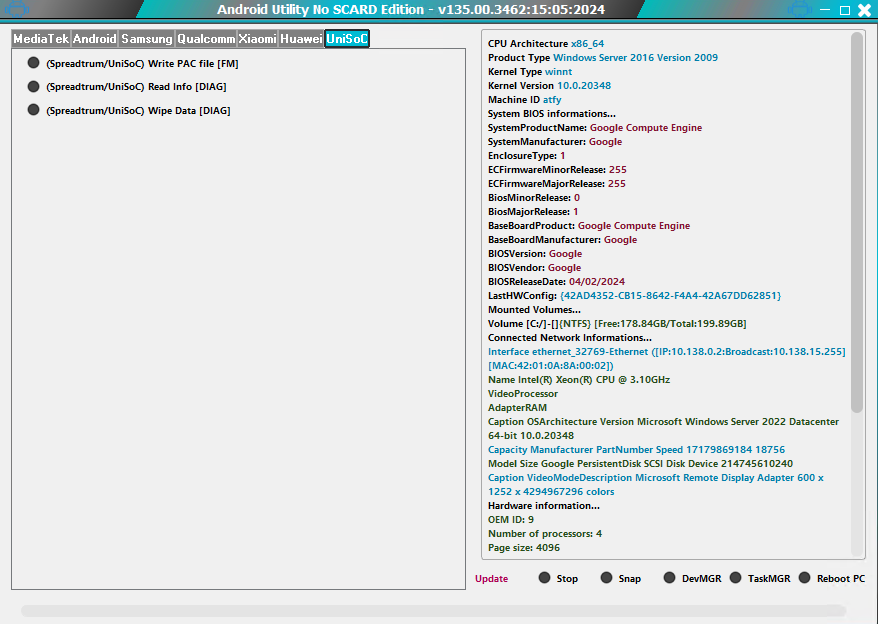Select the Huawei tab
The width and height of the screenshot is (878, 624).
(x=301, y=39)
